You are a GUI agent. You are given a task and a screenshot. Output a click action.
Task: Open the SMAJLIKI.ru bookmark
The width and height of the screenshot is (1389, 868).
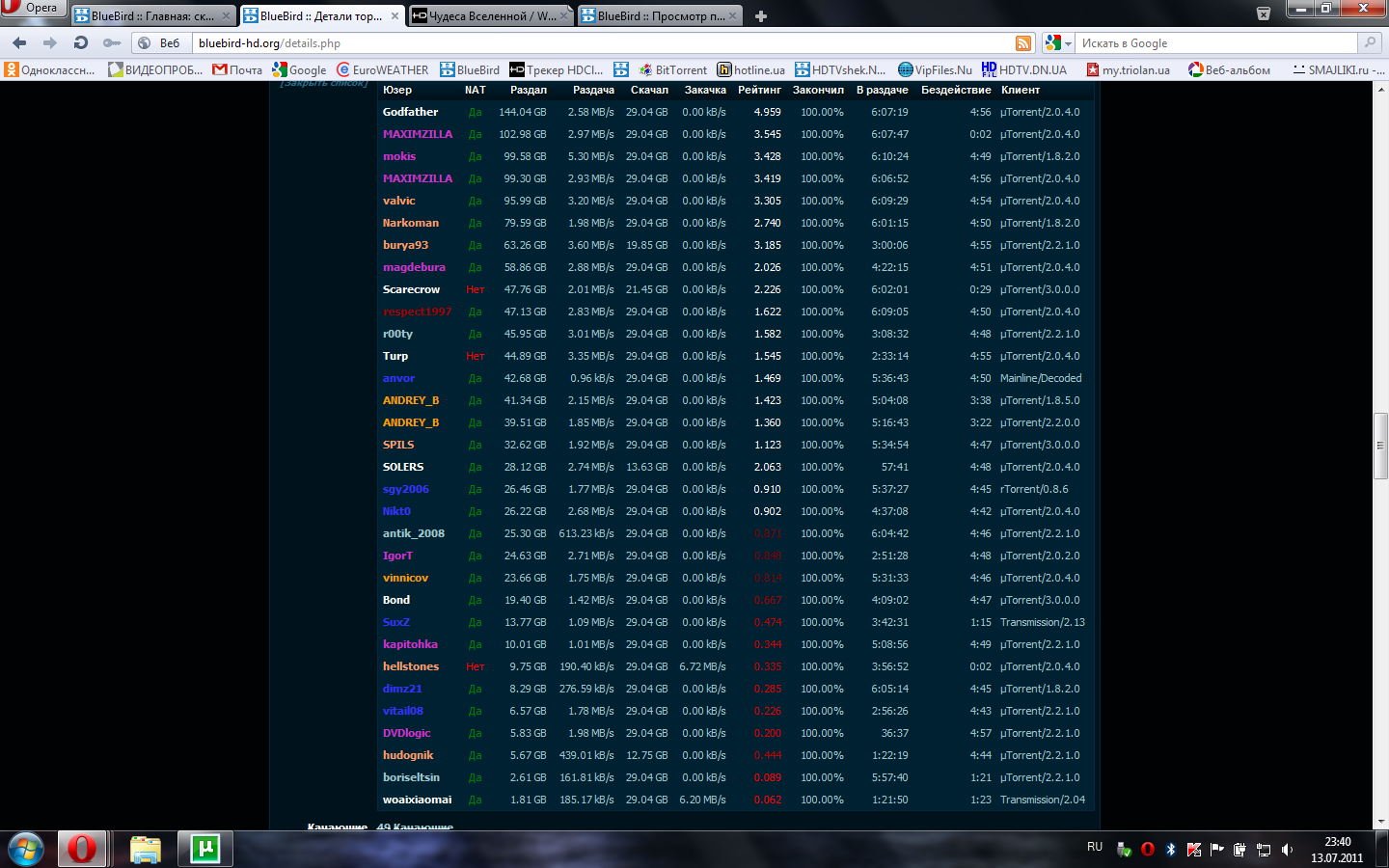1339,69
